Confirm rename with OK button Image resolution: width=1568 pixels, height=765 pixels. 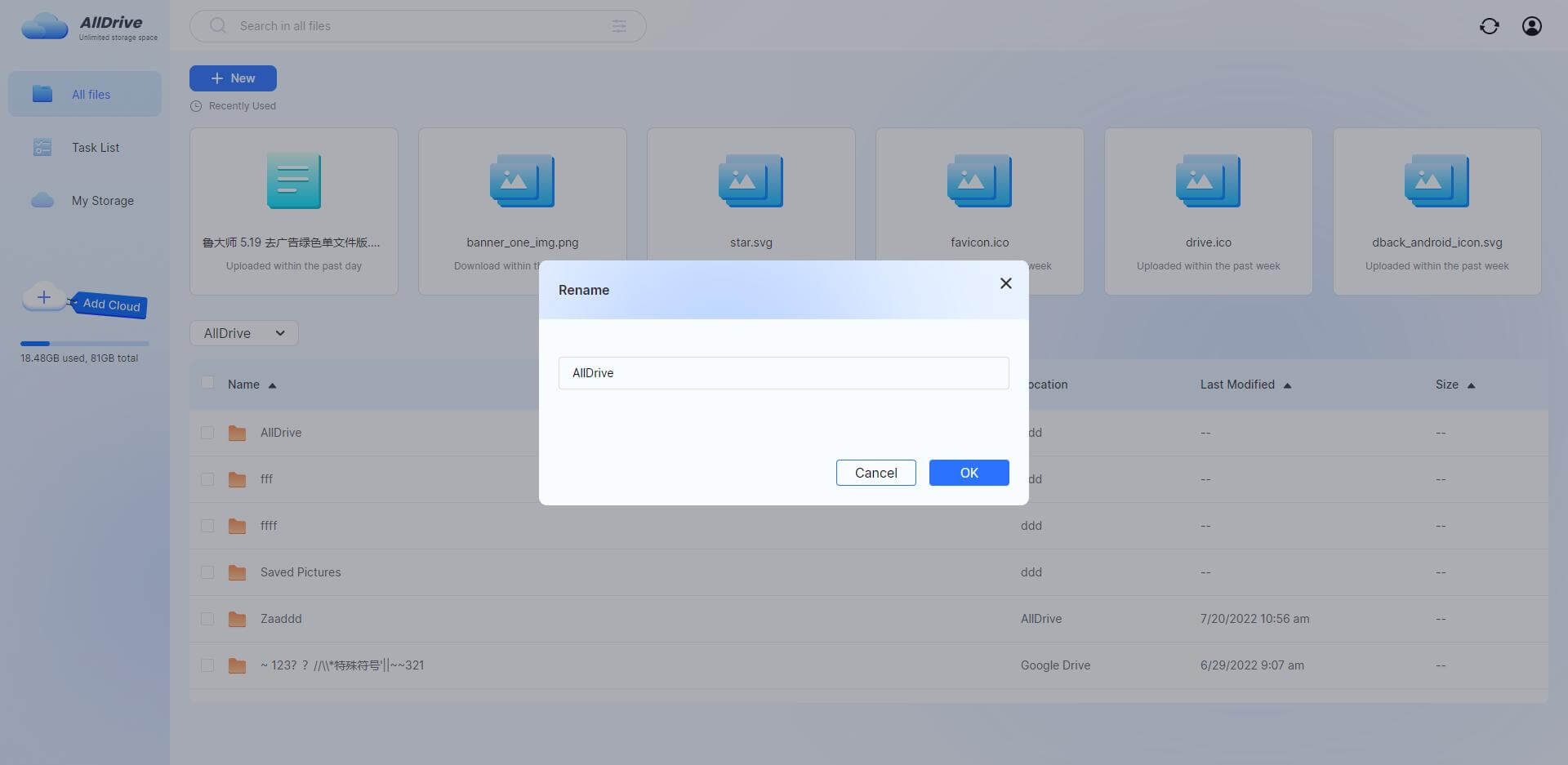point(969,473)
